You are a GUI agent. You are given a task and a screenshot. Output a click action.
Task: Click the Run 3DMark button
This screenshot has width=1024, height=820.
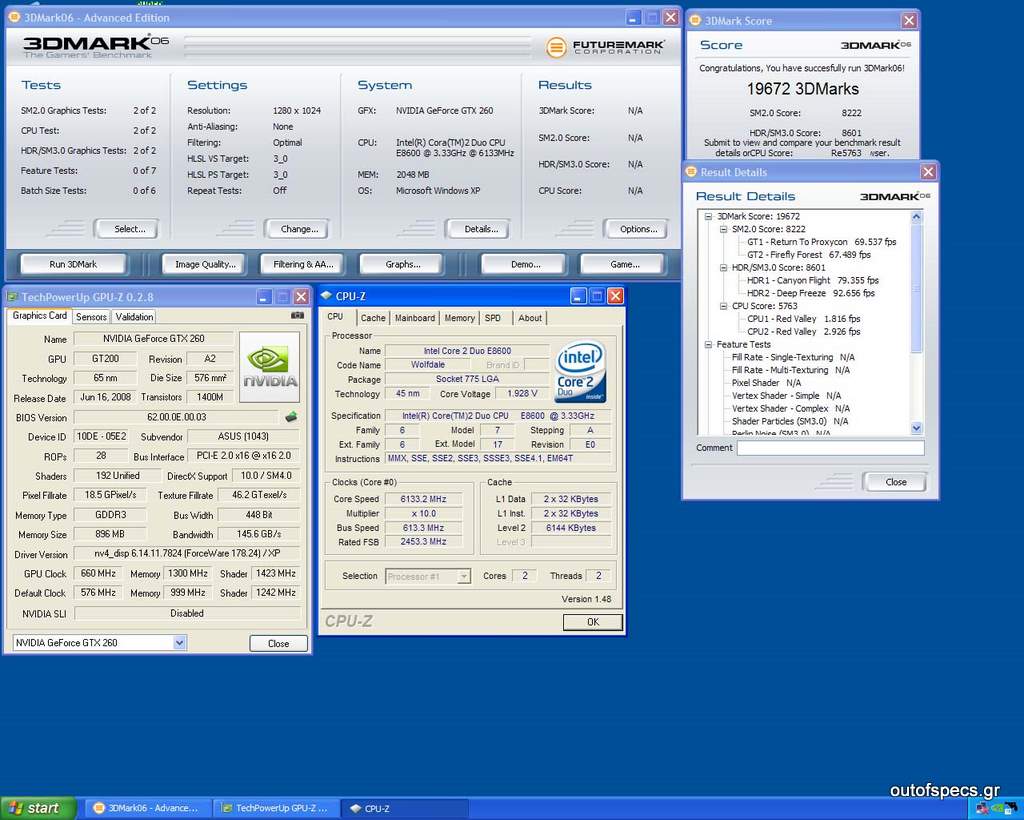point(73,264)
